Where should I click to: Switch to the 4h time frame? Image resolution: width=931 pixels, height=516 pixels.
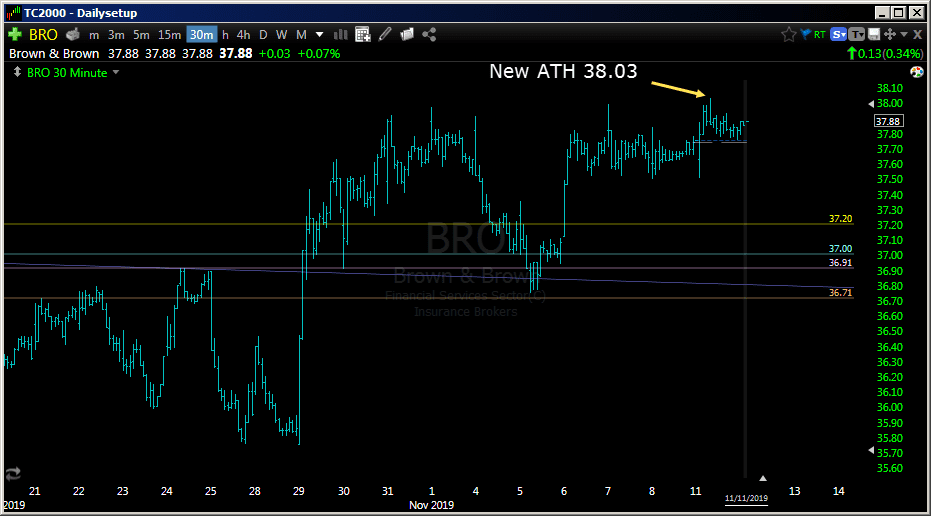pyautogui.click(x=243, y=35)
